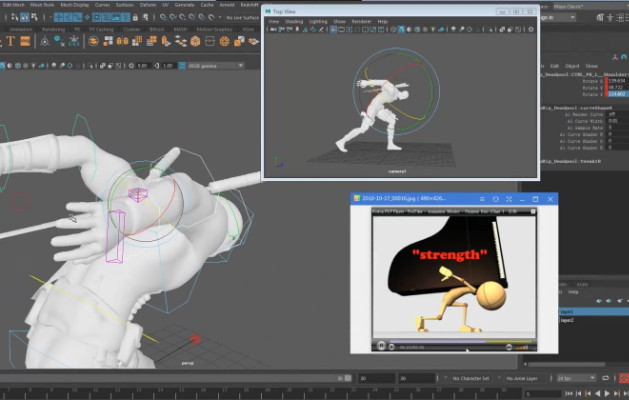
Task: Open the No Character Set dropdown arrow
Action: [x=445, y=378]
